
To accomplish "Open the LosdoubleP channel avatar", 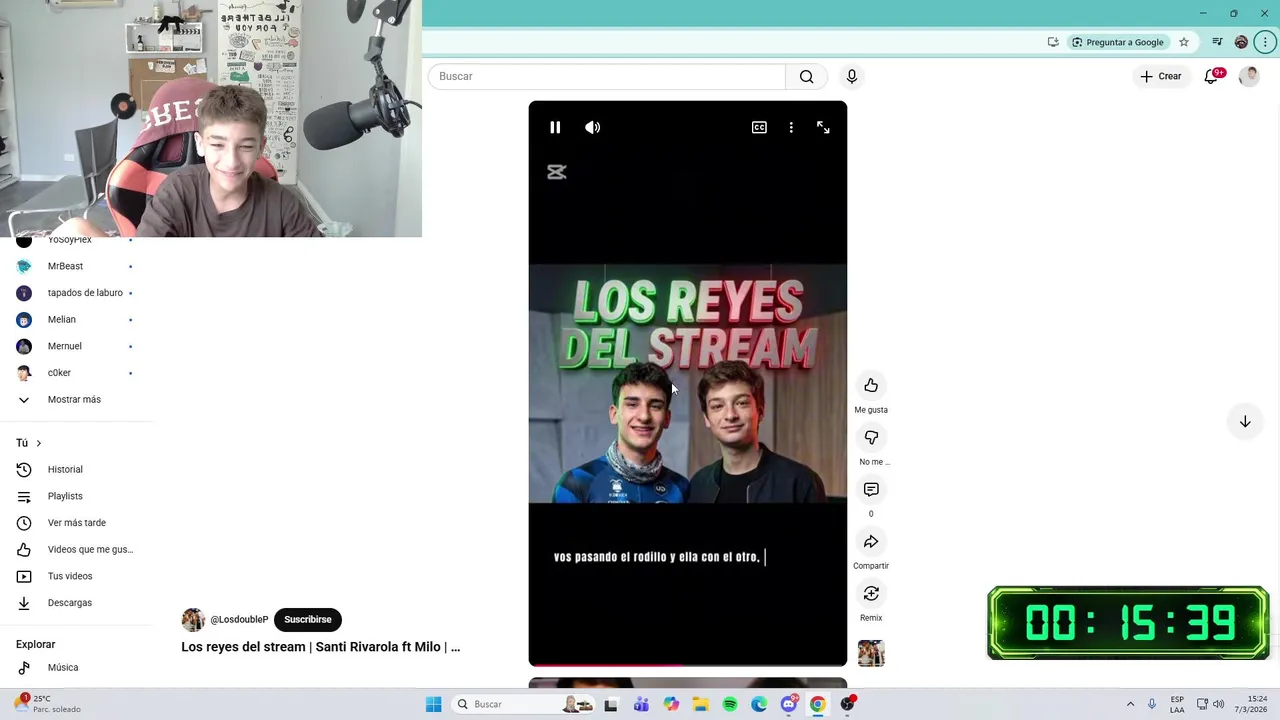I will point(193,619).
